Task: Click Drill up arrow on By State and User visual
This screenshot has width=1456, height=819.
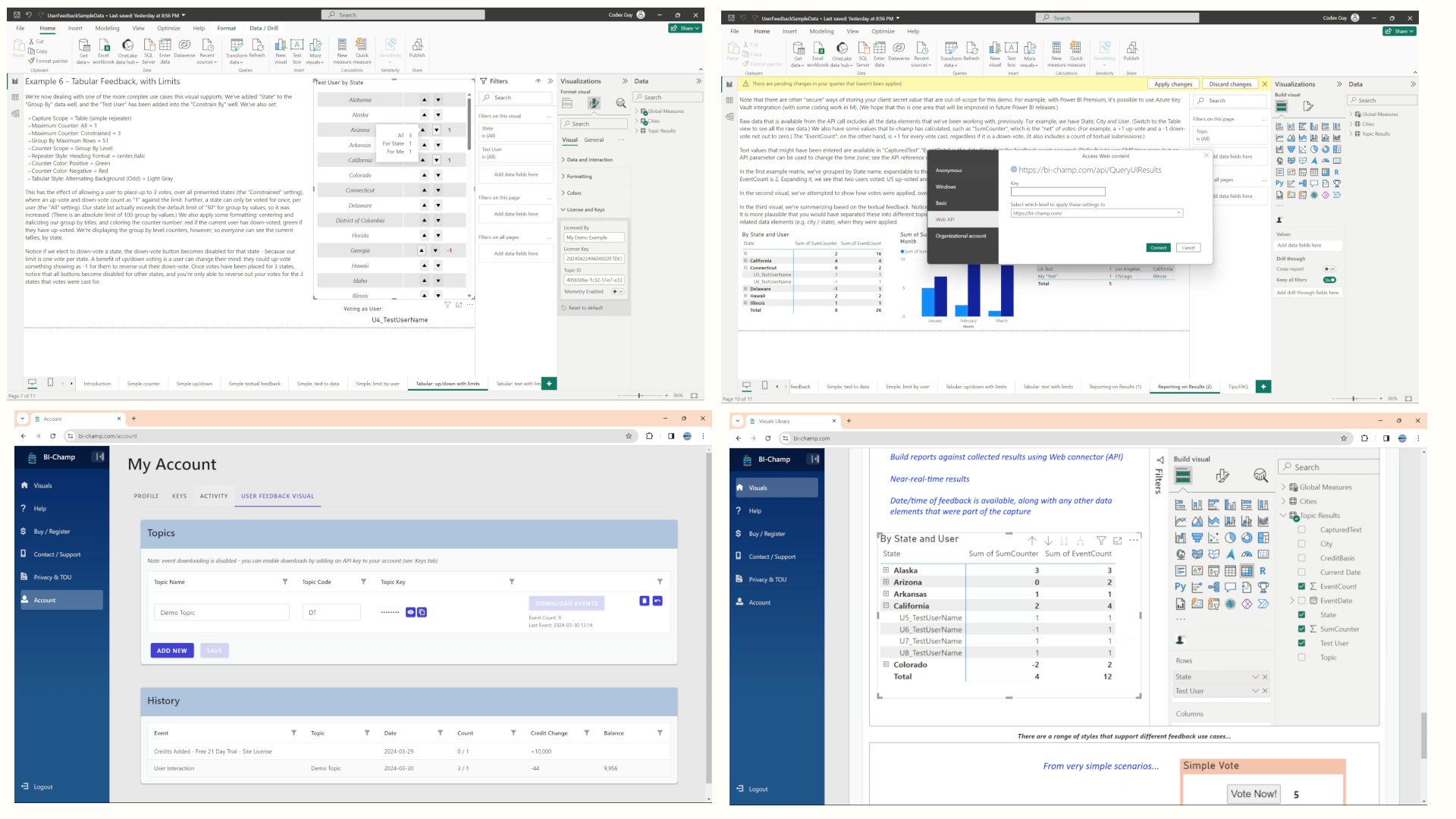Action: [1032, 541]
